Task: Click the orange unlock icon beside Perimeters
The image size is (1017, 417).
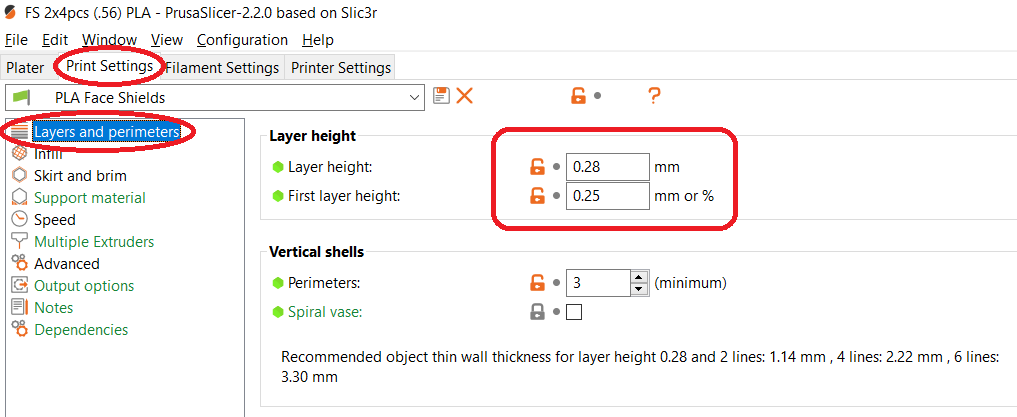Action: [537, 283]
